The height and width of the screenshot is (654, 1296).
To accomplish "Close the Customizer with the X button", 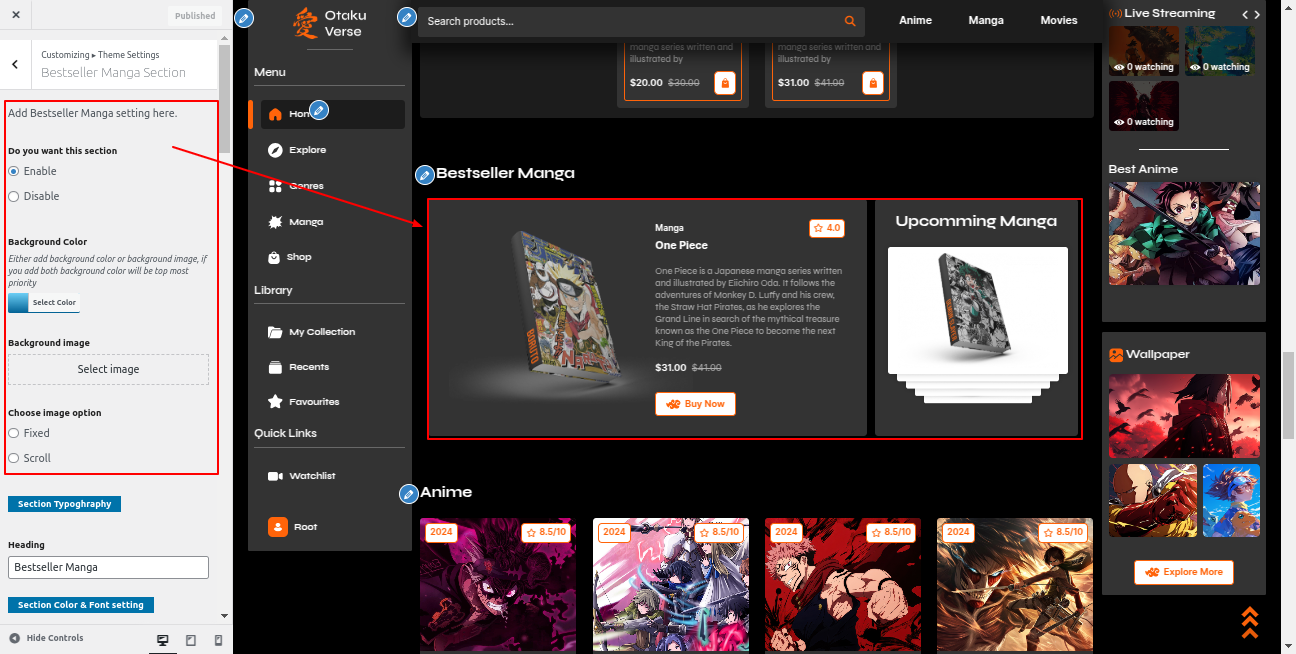I will 16,15.
